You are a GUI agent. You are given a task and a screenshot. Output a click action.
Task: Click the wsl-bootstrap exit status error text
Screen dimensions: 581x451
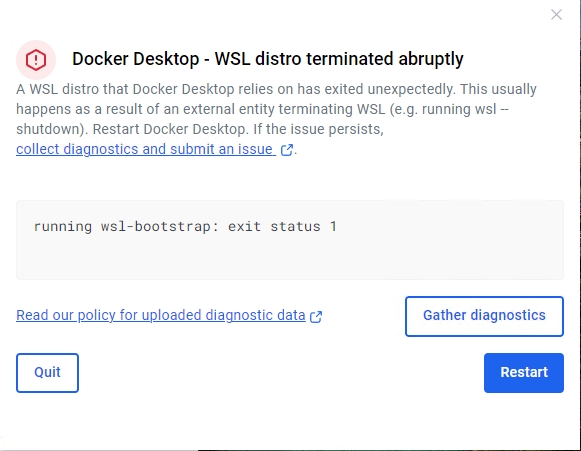[x=185, y=226]
